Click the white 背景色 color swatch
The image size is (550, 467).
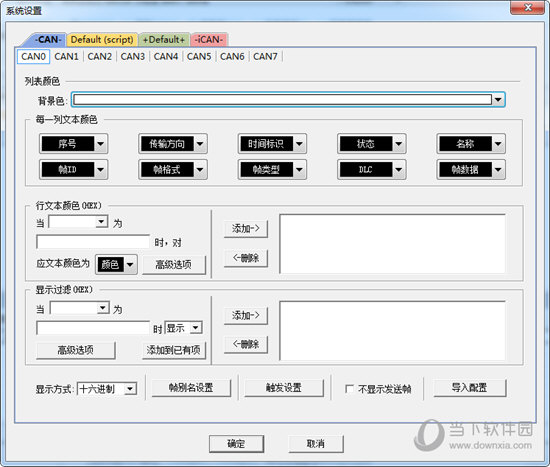click(x=282, y=100)
